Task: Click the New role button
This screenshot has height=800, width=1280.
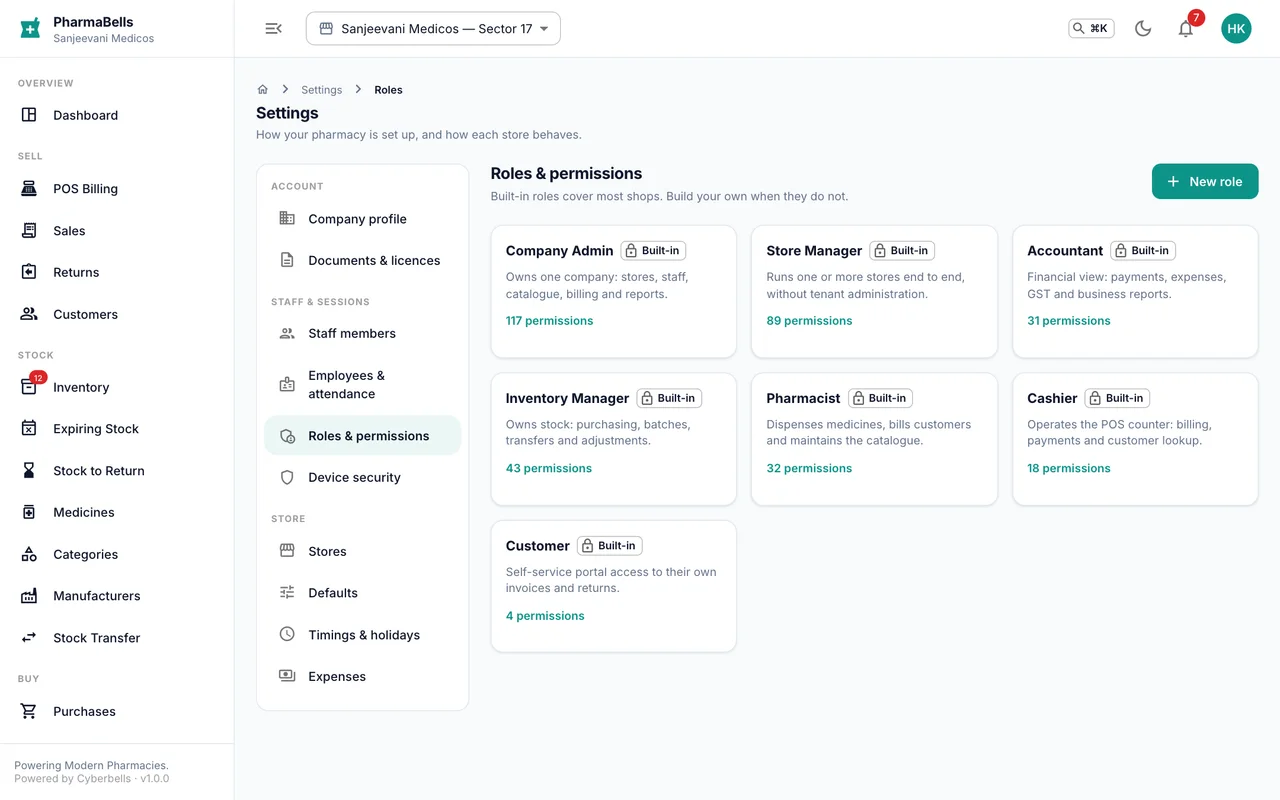Action: pyautogui.click(x=1205, y=182)
